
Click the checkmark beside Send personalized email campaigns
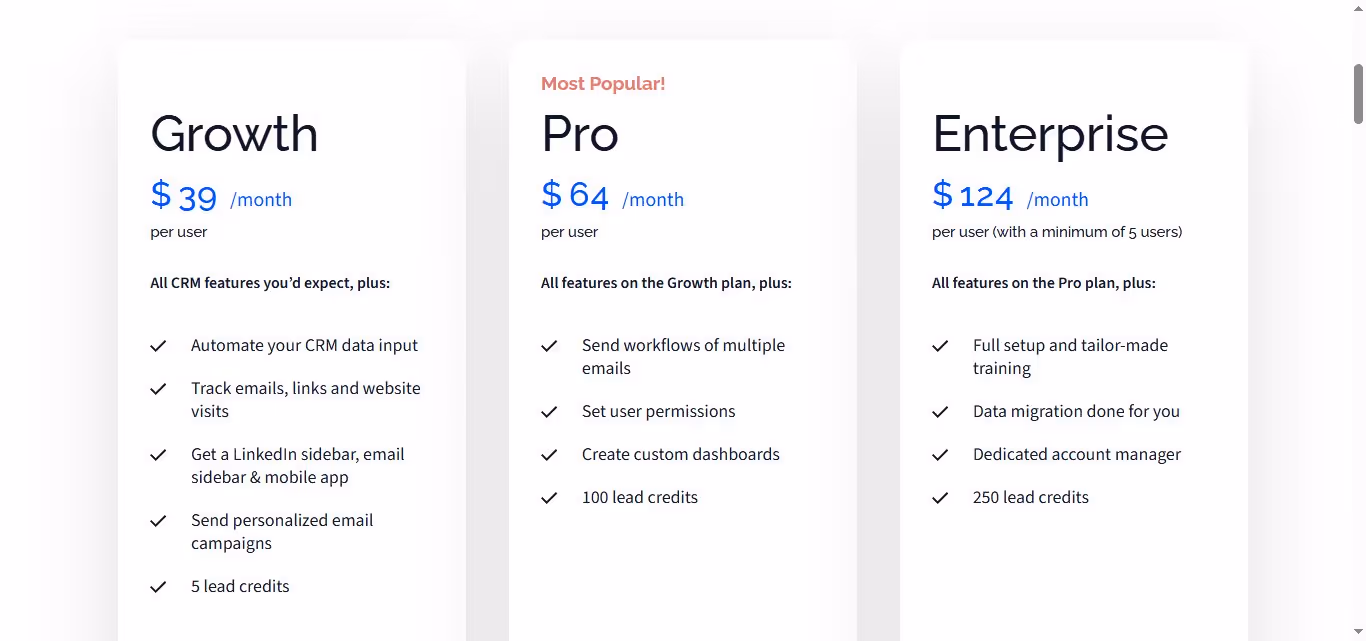(x=158, y=520)
